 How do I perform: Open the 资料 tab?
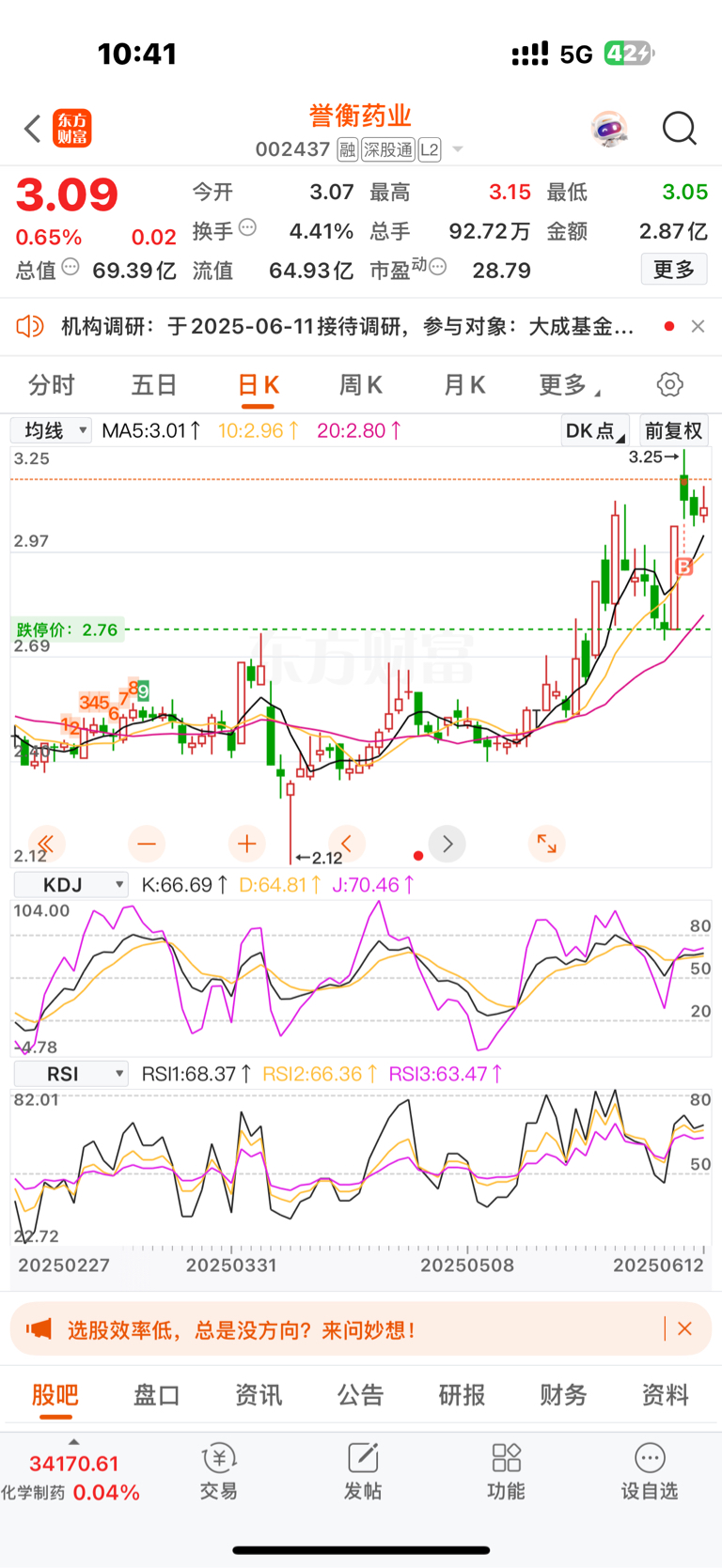click(x=666, y=1394)
